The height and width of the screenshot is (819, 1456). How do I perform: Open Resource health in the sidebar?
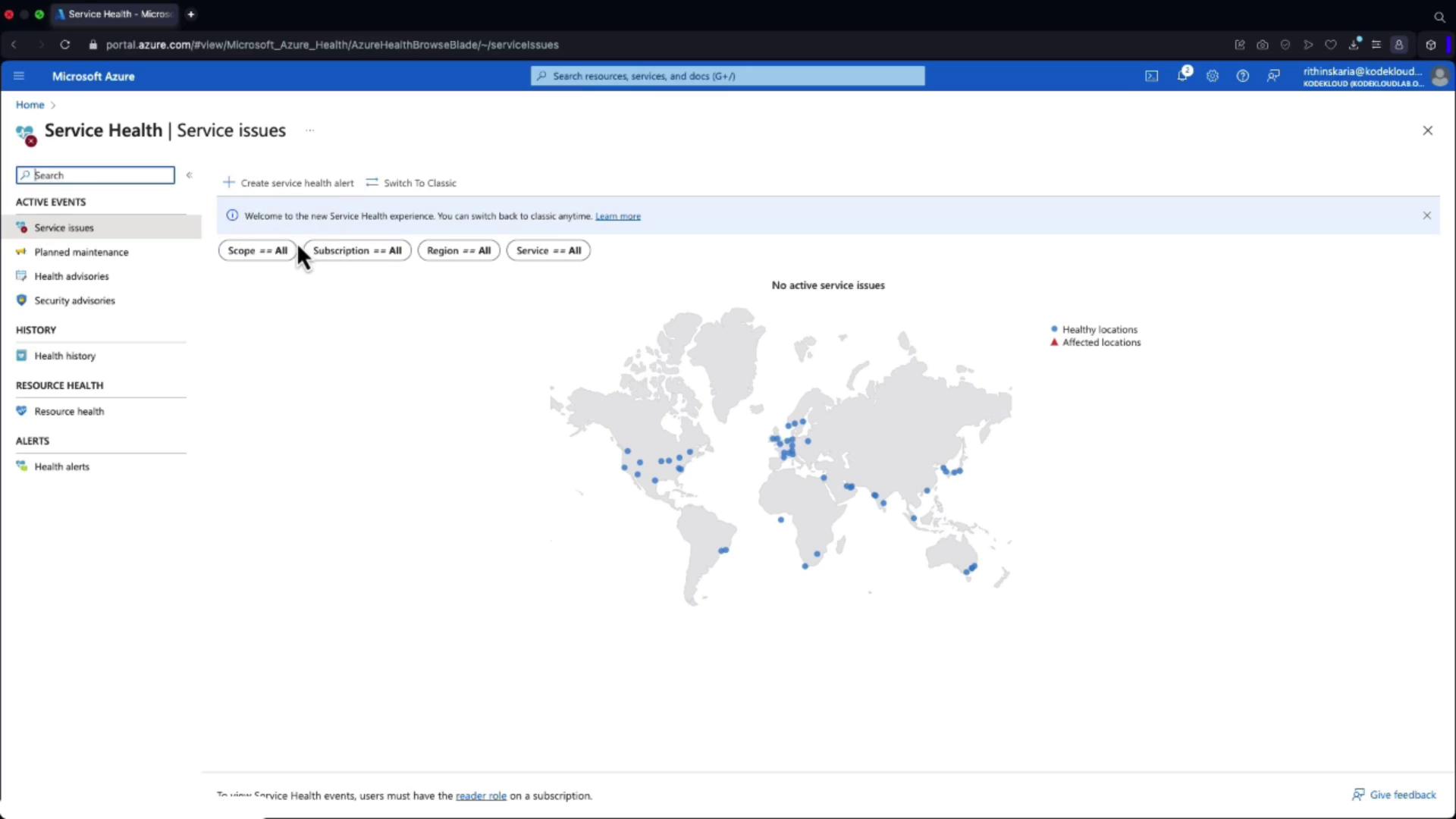[69, 411]
